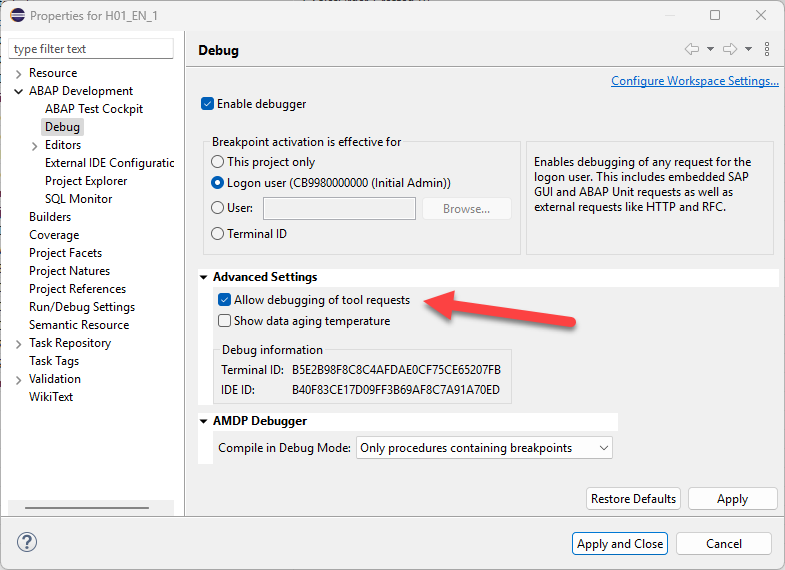Toggle the Enable debugger checkbox
Image resolution: width=785 pixels, height=570 pixels.
[208, 104]
